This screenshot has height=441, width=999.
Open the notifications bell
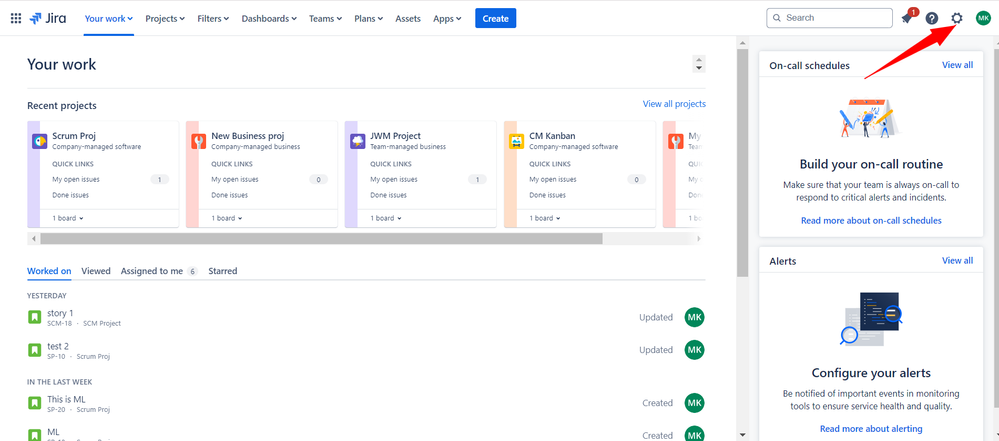tap(907, 18)
